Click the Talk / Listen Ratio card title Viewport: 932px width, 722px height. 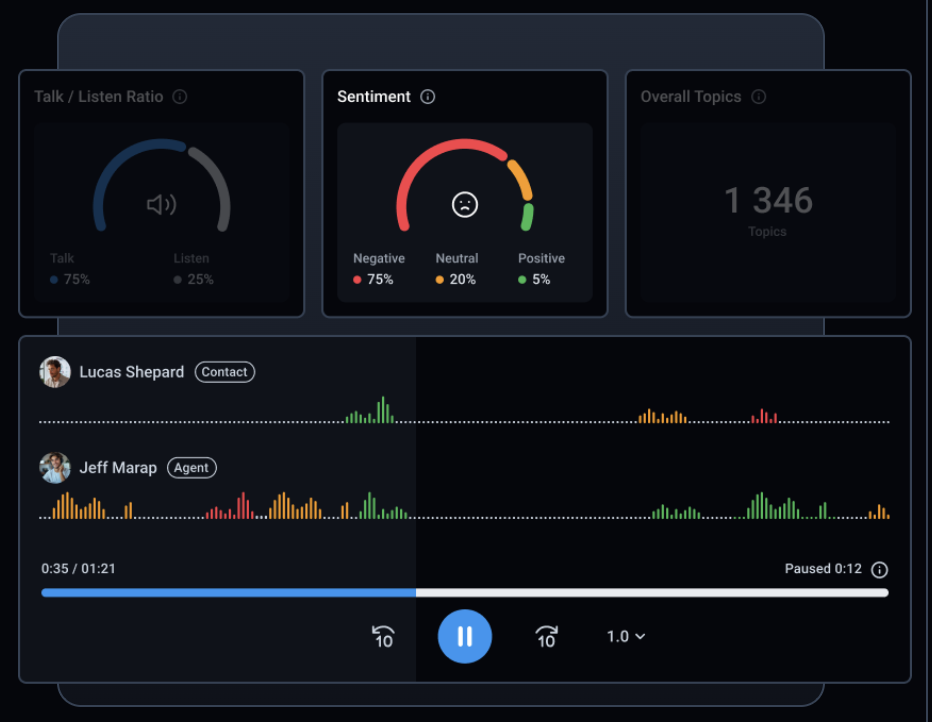[99, 97]
